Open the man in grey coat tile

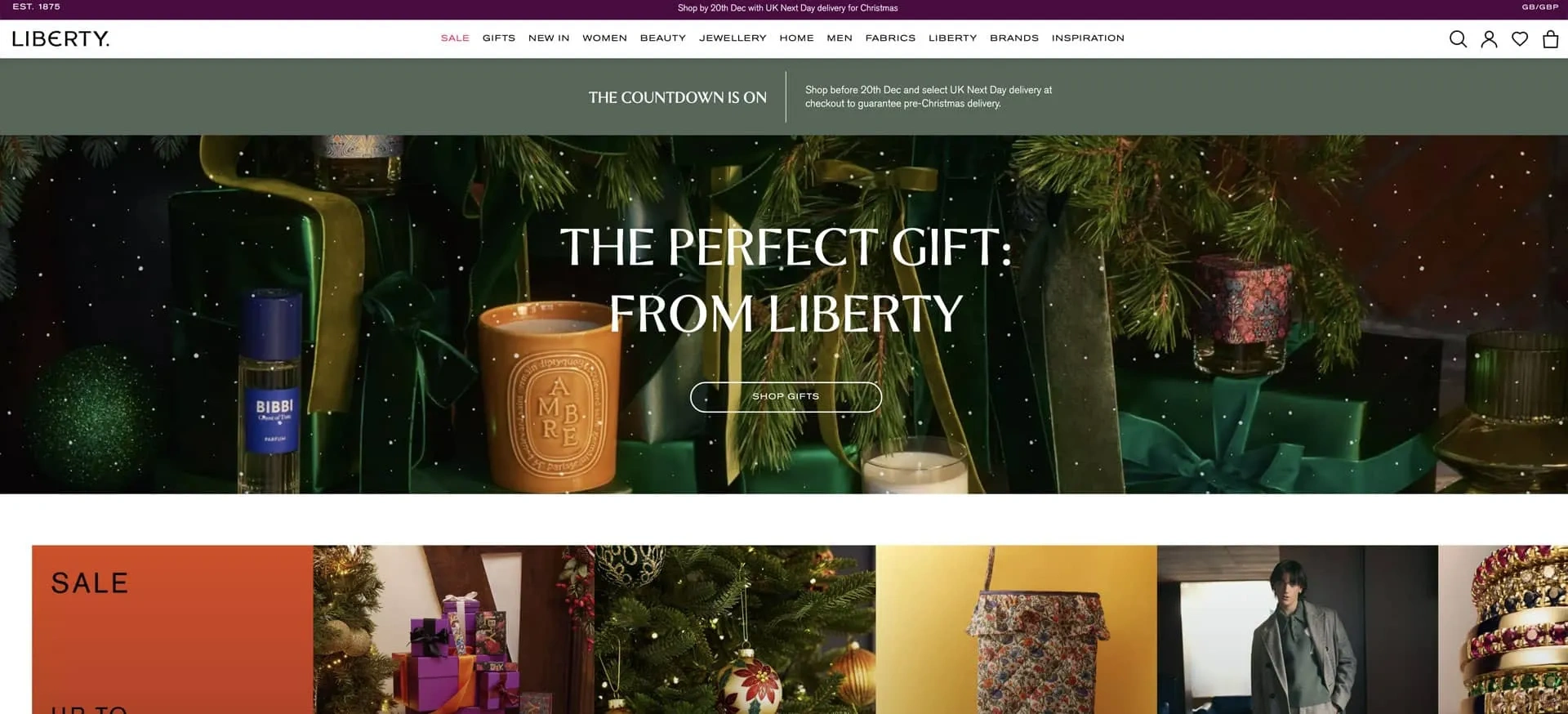click(1298, 630)
